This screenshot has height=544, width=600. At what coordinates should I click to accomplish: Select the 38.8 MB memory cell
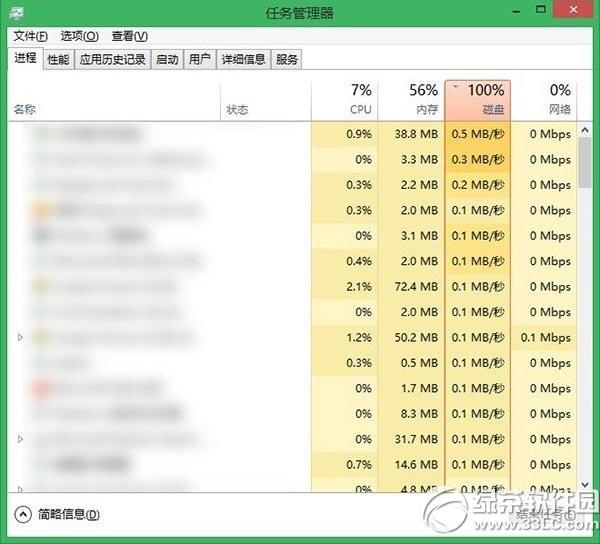click(411, 134)
